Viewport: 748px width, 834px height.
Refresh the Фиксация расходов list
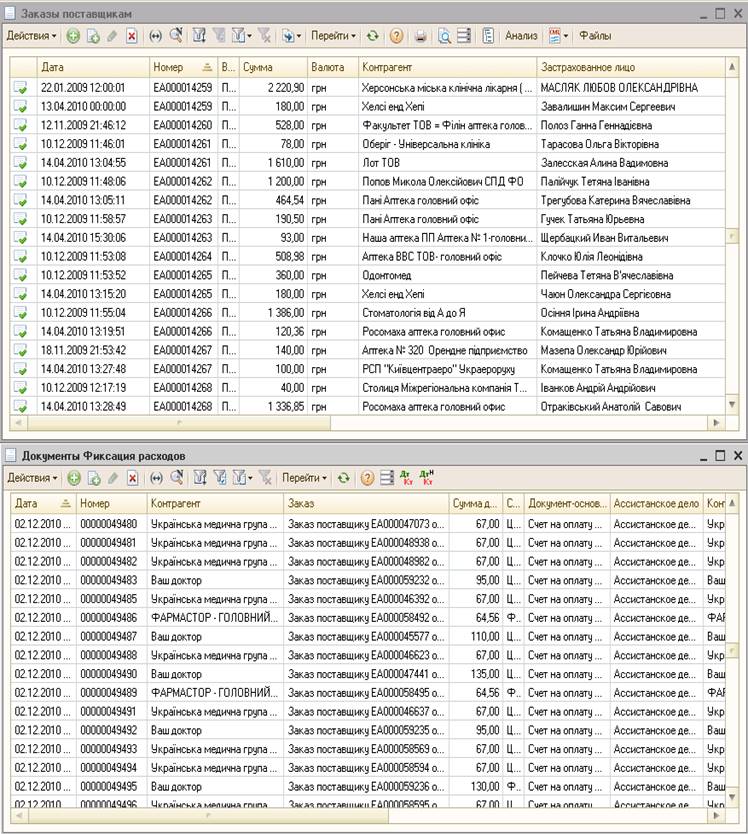[344, 478]
